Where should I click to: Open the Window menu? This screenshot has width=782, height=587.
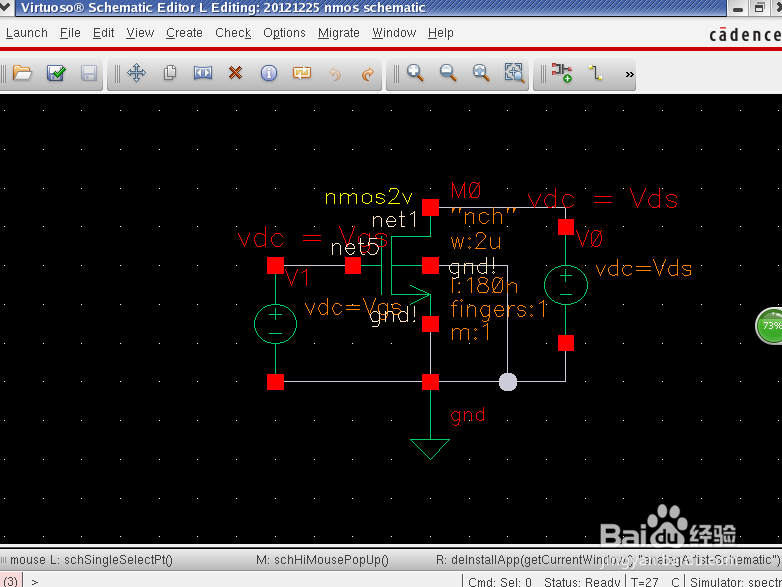[x=394, y=33]
